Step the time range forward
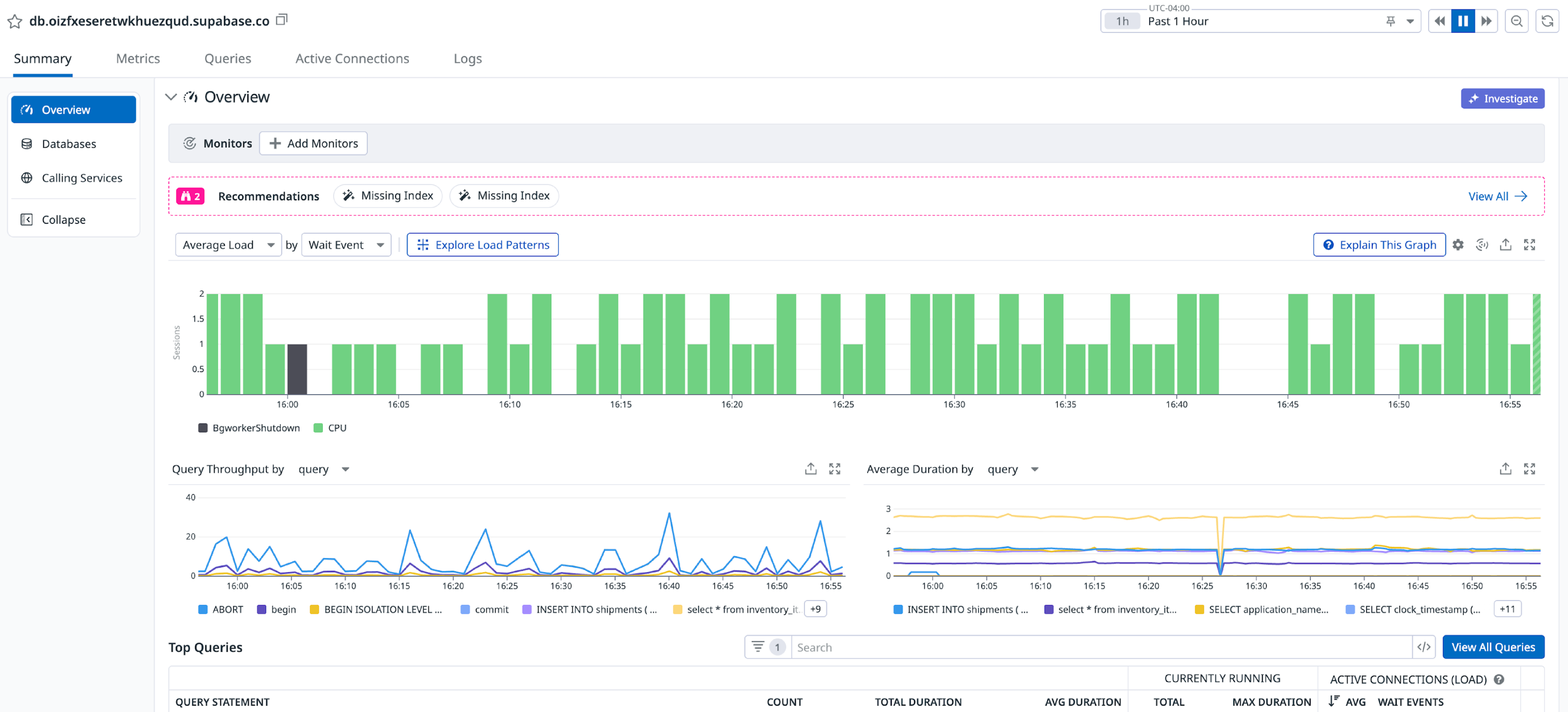 (x=1486, y=21)
